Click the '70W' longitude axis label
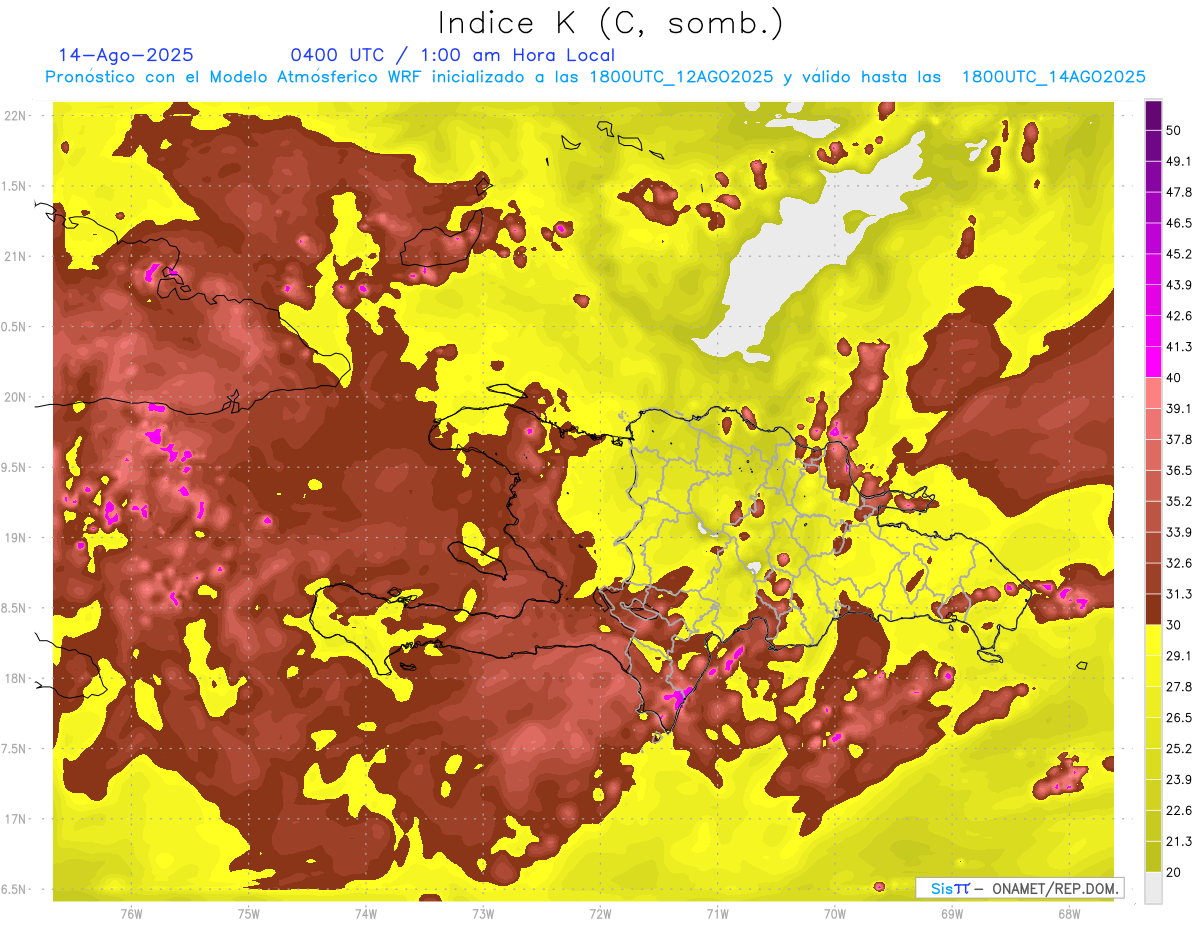 tap(834, 914)
